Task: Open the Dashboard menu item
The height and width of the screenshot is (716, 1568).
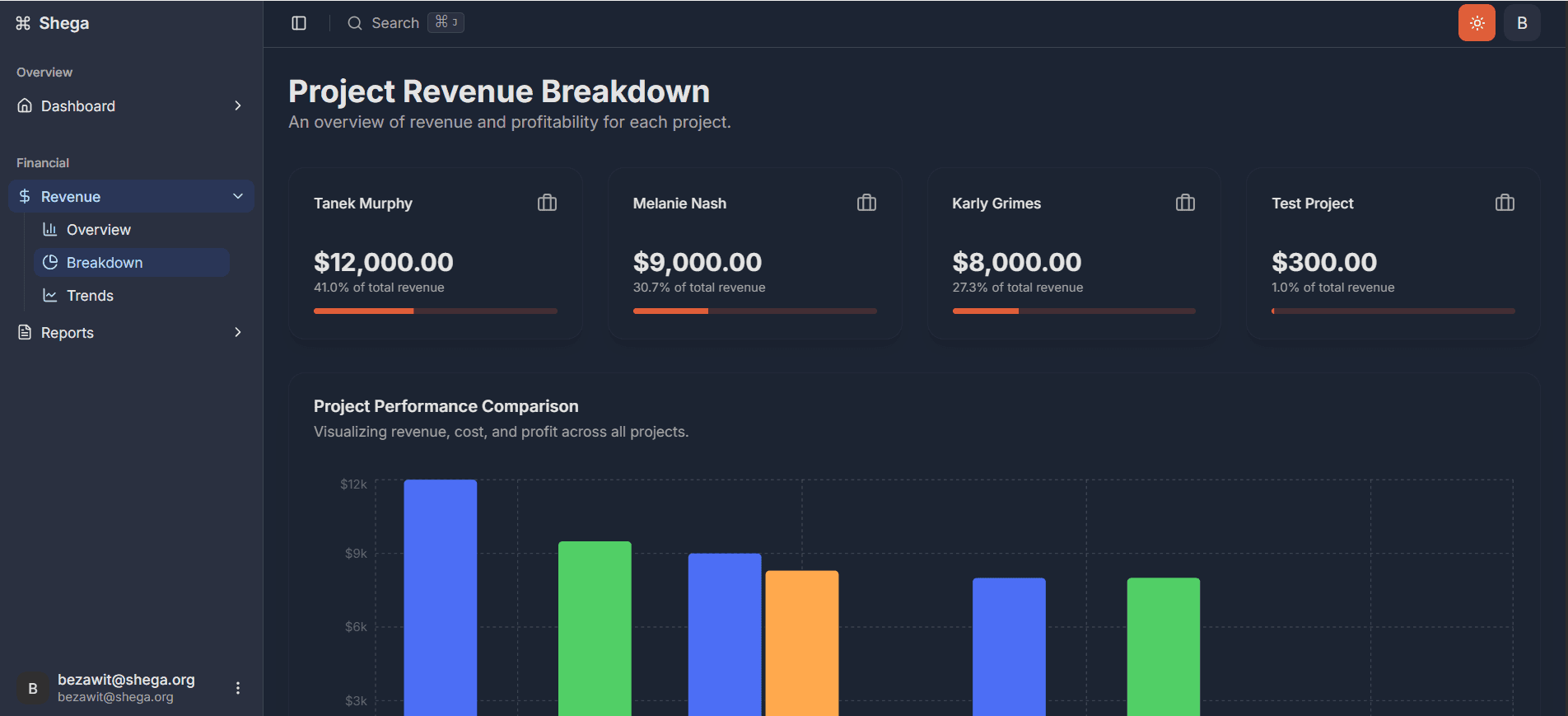Action: pyautogui.click(x=132, y=105)
